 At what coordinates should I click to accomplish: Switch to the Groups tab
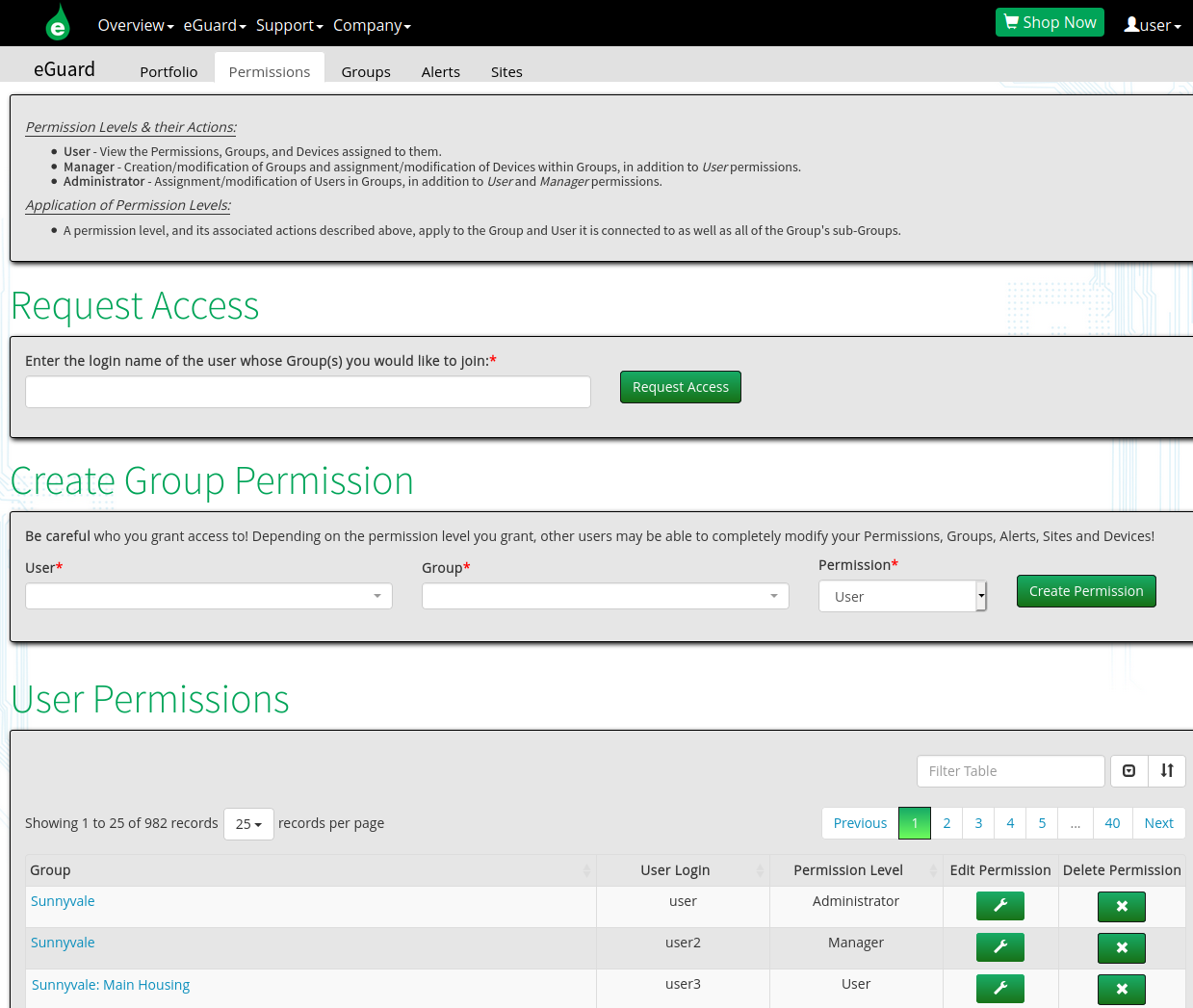click(x=366, y=72)
